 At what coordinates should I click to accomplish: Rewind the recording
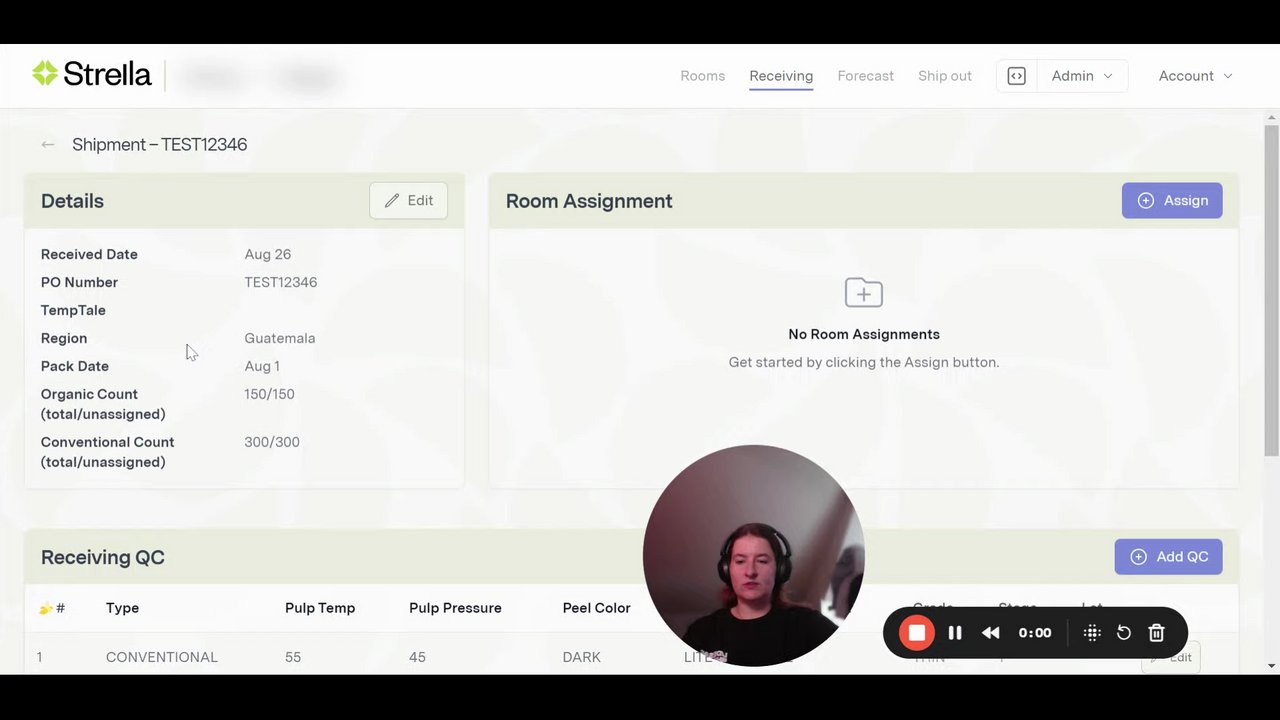tap(991, 633)
